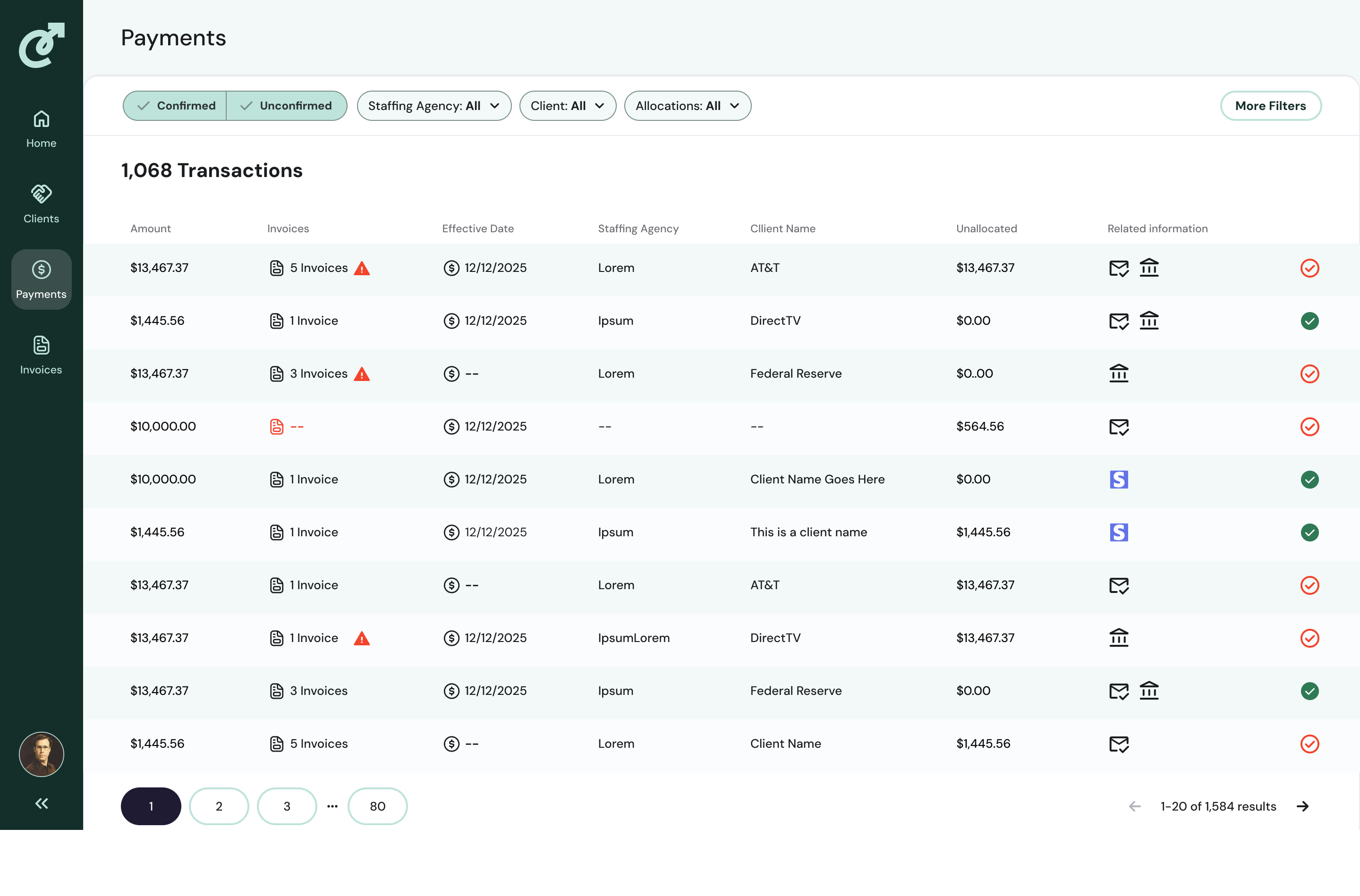Collapse the sidebar with the double chevron
Screen dimensions: 1360x896
[x=42, y=803]
